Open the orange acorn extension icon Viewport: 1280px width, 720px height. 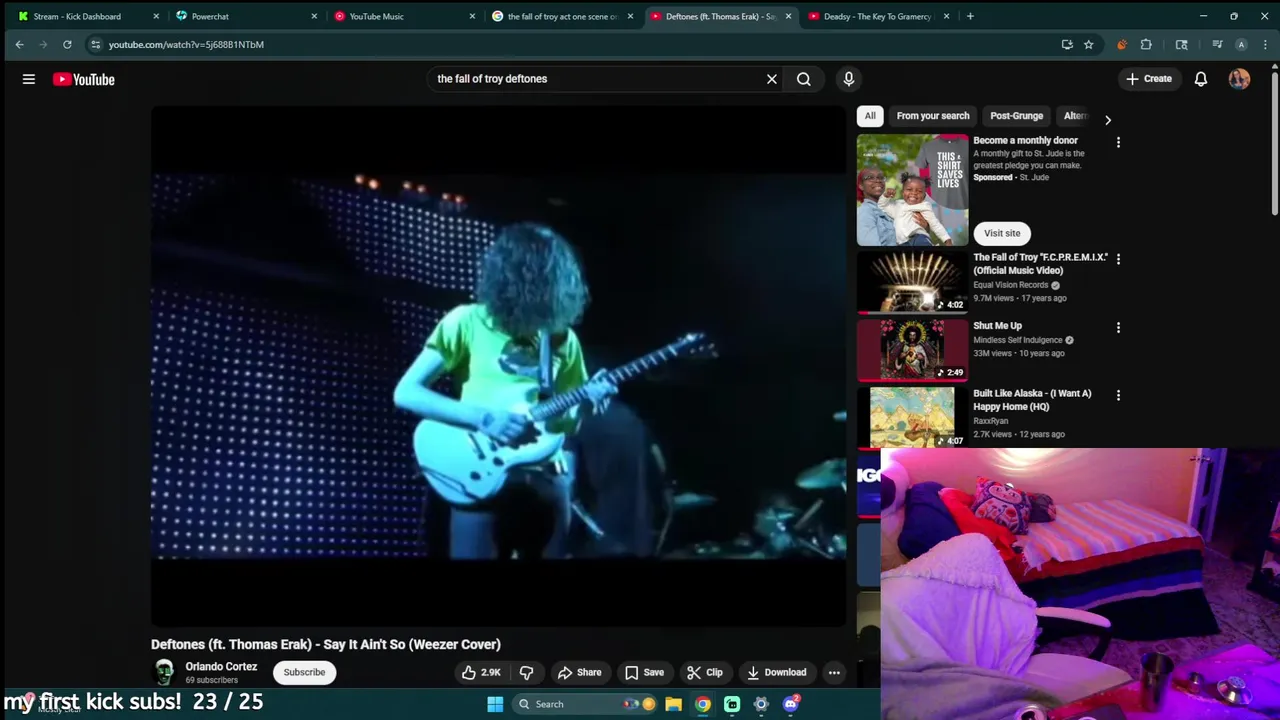1121,44
